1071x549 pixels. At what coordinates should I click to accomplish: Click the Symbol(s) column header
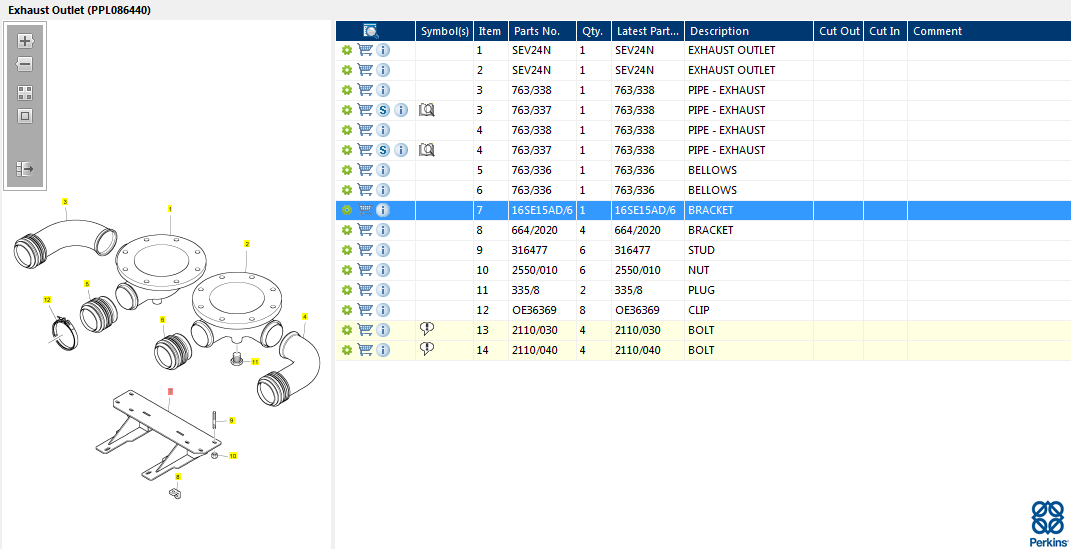[x=445, y=31]
